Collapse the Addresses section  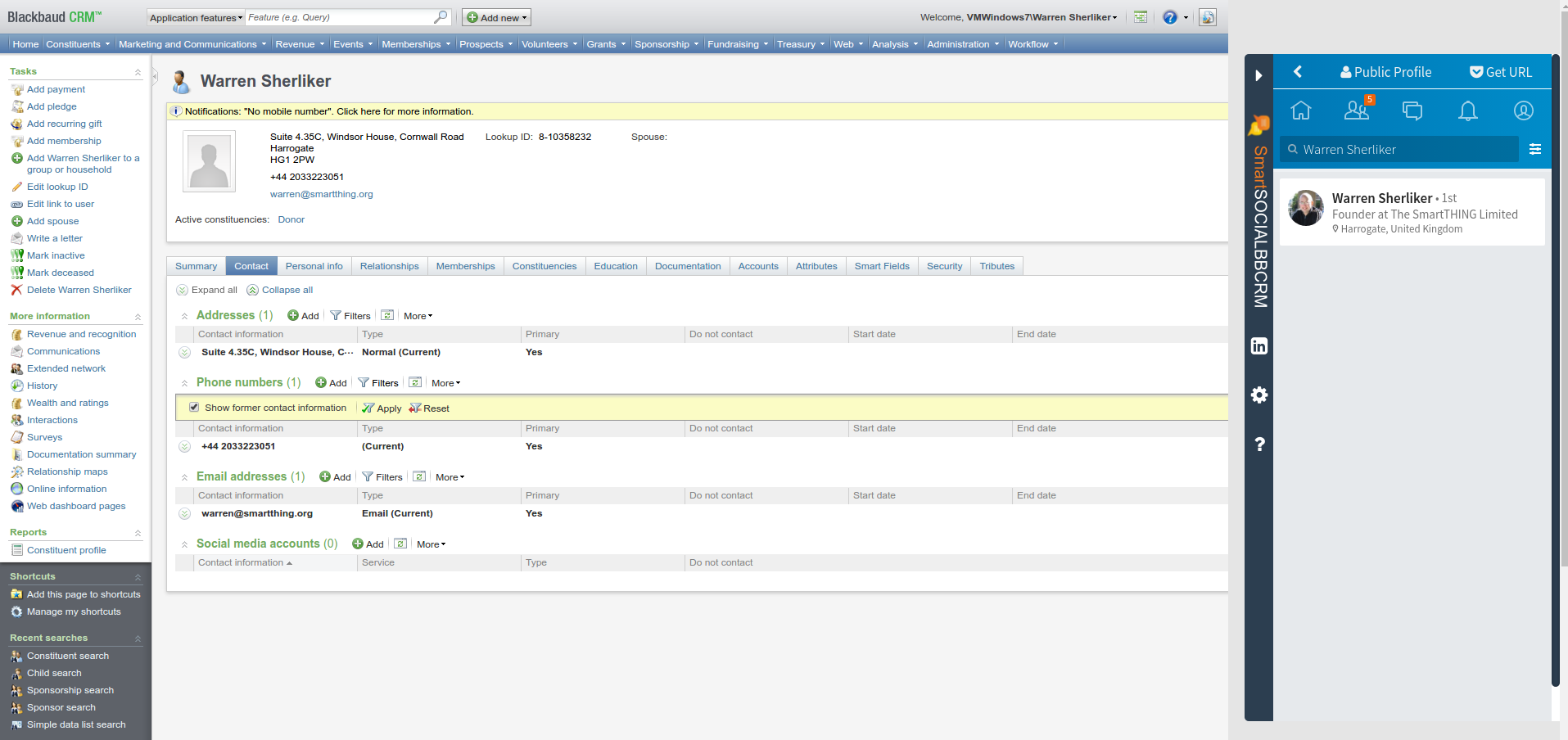click(x=185, y=316)
